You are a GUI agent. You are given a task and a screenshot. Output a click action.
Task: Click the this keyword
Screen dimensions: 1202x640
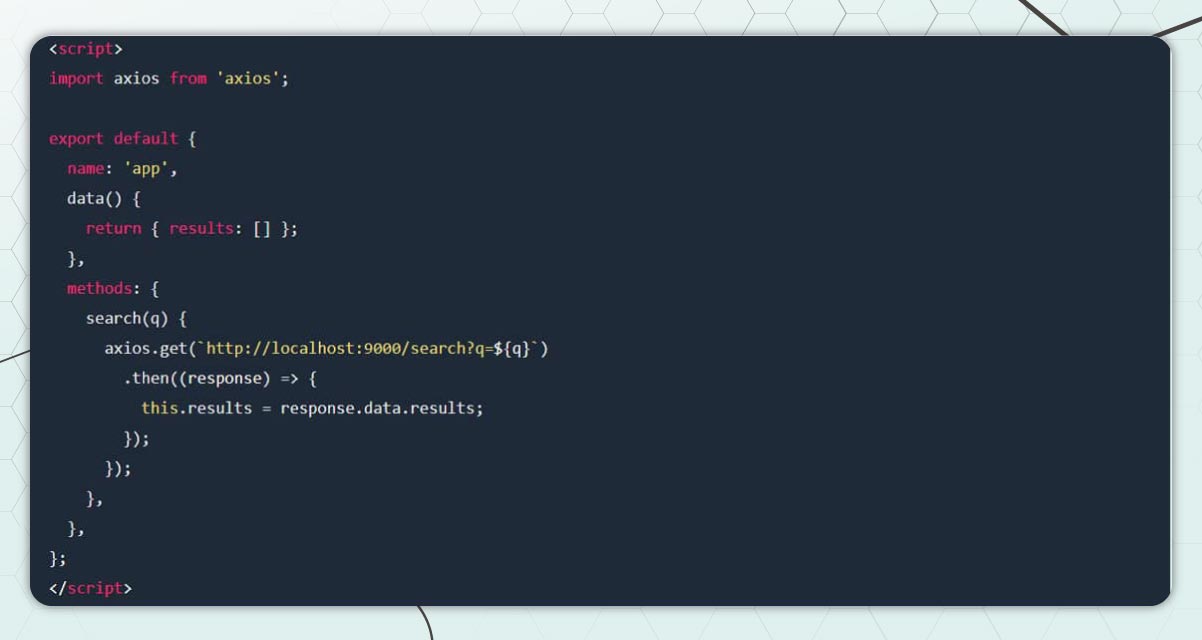coord(159,409)
